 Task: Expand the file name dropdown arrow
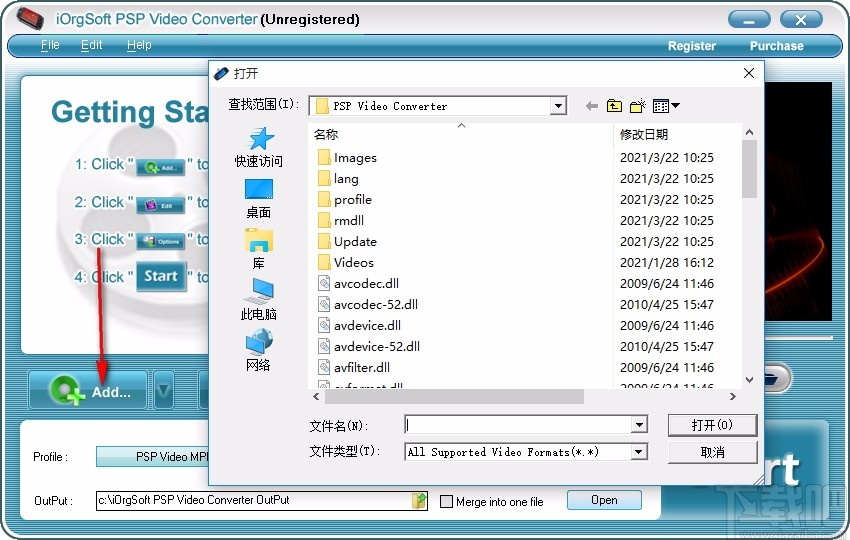pos(639,425)
